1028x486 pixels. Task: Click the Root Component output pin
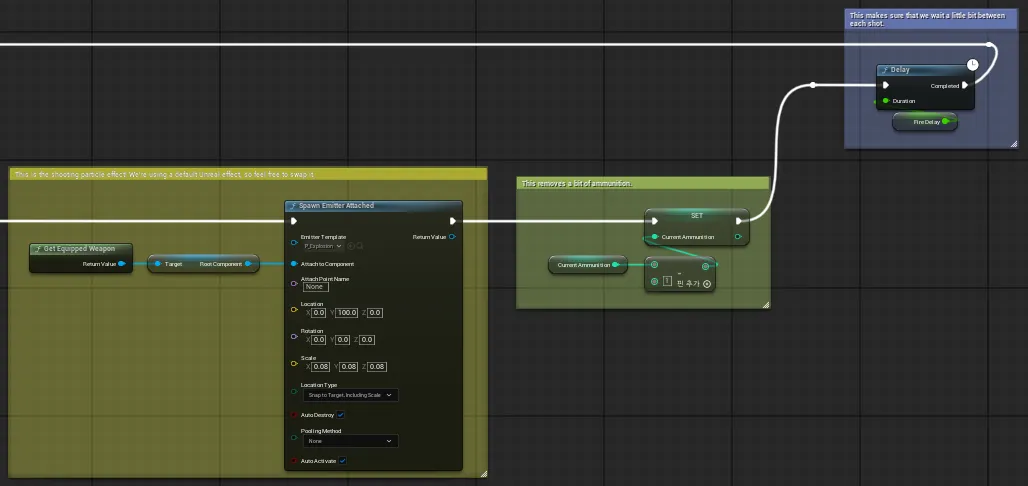pos(248,264)
